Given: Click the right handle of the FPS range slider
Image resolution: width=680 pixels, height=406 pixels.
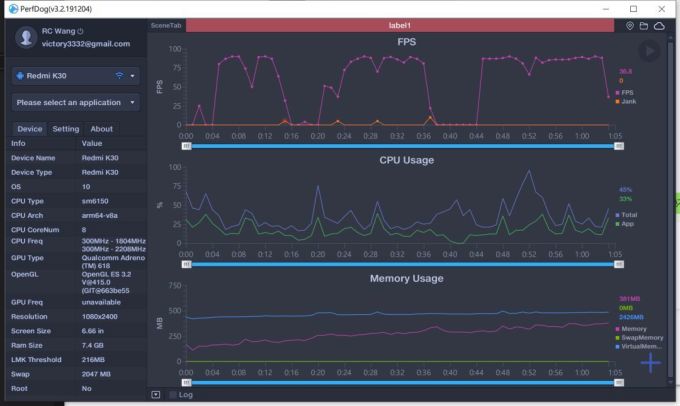Looking at the screenshot, I should [619, 146].
